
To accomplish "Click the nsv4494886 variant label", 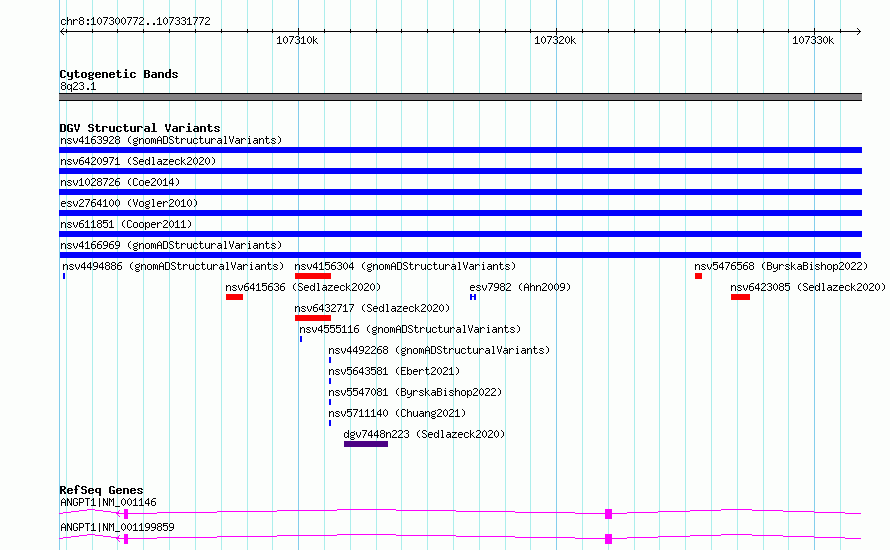I will (173, 266).
